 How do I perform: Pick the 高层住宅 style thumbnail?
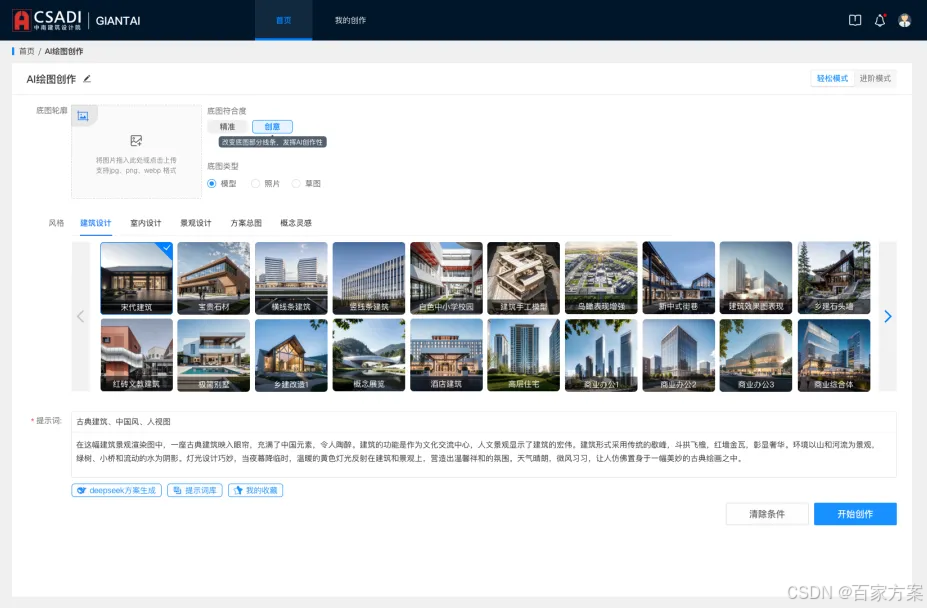pos(523,355)
